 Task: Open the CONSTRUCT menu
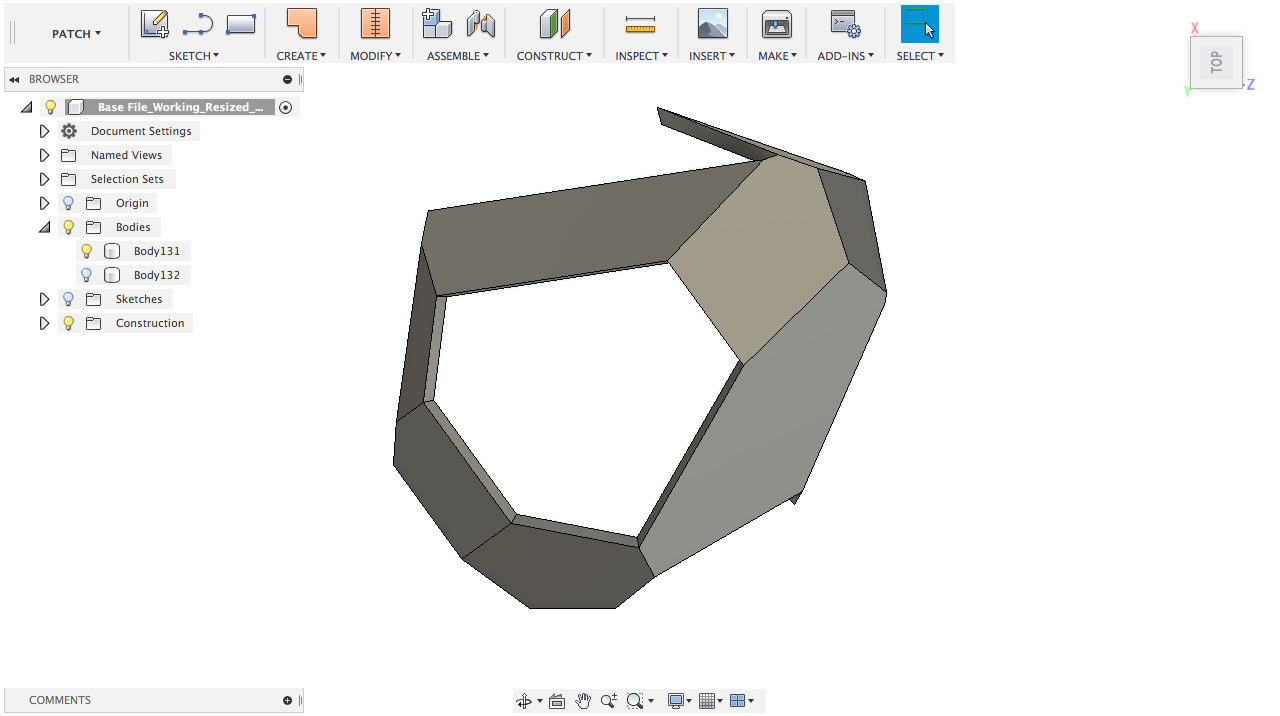coord(554,56)
